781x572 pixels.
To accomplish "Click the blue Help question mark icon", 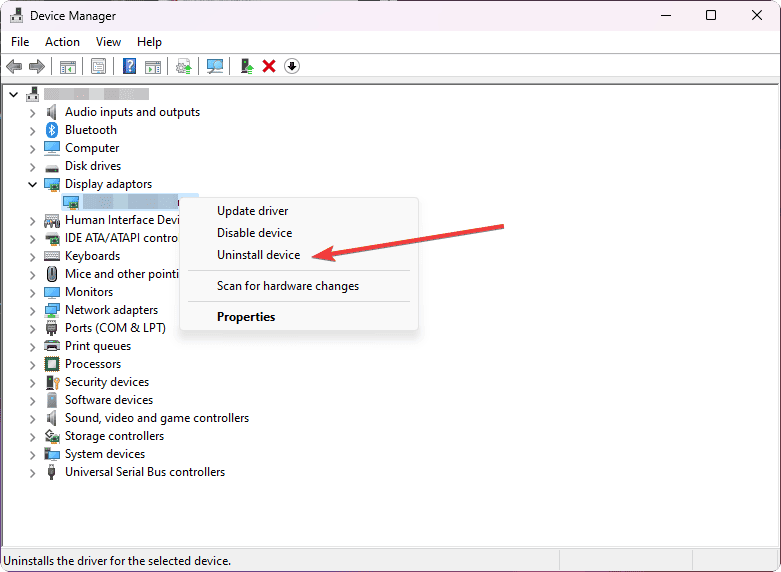I will (129, 66).
